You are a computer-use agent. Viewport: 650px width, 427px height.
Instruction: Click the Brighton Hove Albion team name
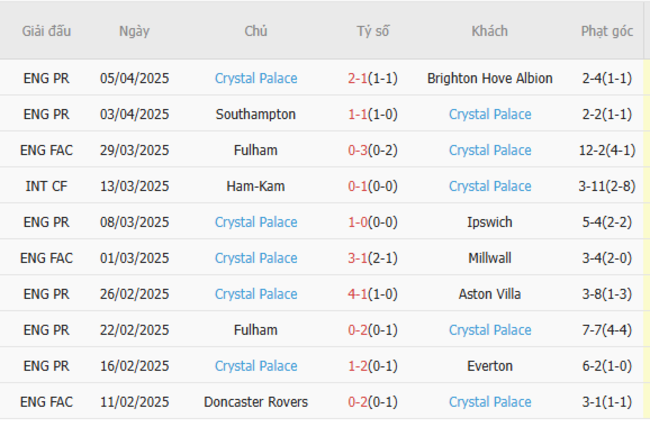[x=490, y=78]
